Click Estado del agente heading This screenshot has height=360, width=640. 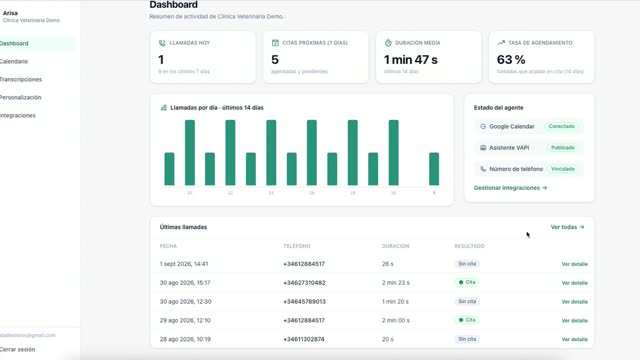498,108
